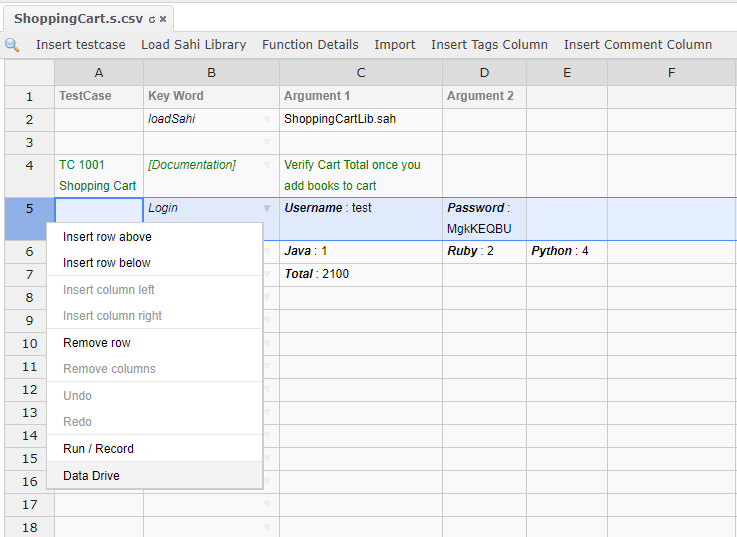
Task: Click the magnifier search icon in toolbar
Action: click(x=12, y=45)
